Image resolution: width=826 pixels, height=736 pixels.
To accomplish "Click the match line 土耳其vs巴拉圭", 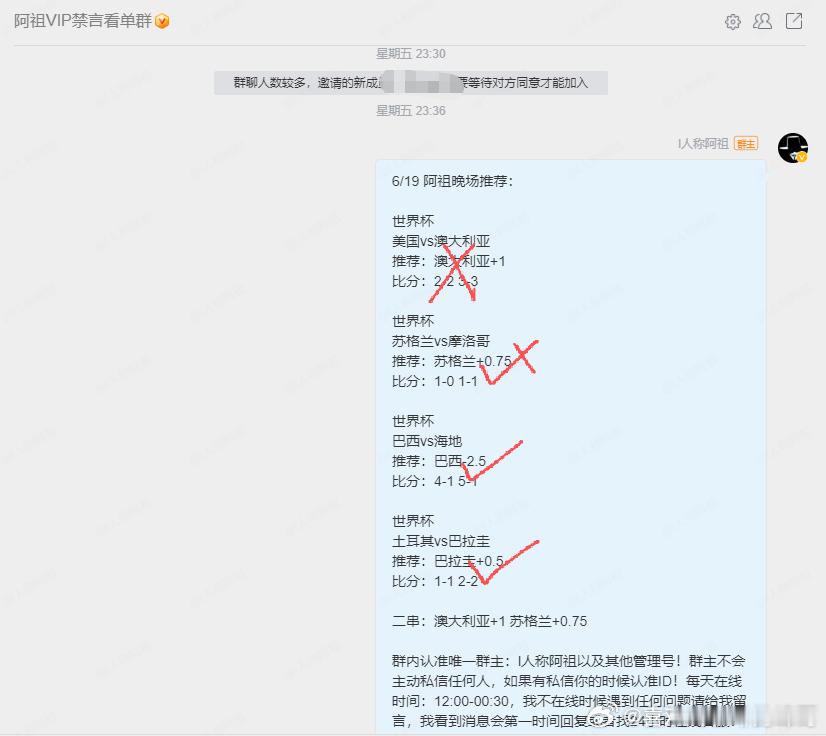I will (x=441, y=542).
